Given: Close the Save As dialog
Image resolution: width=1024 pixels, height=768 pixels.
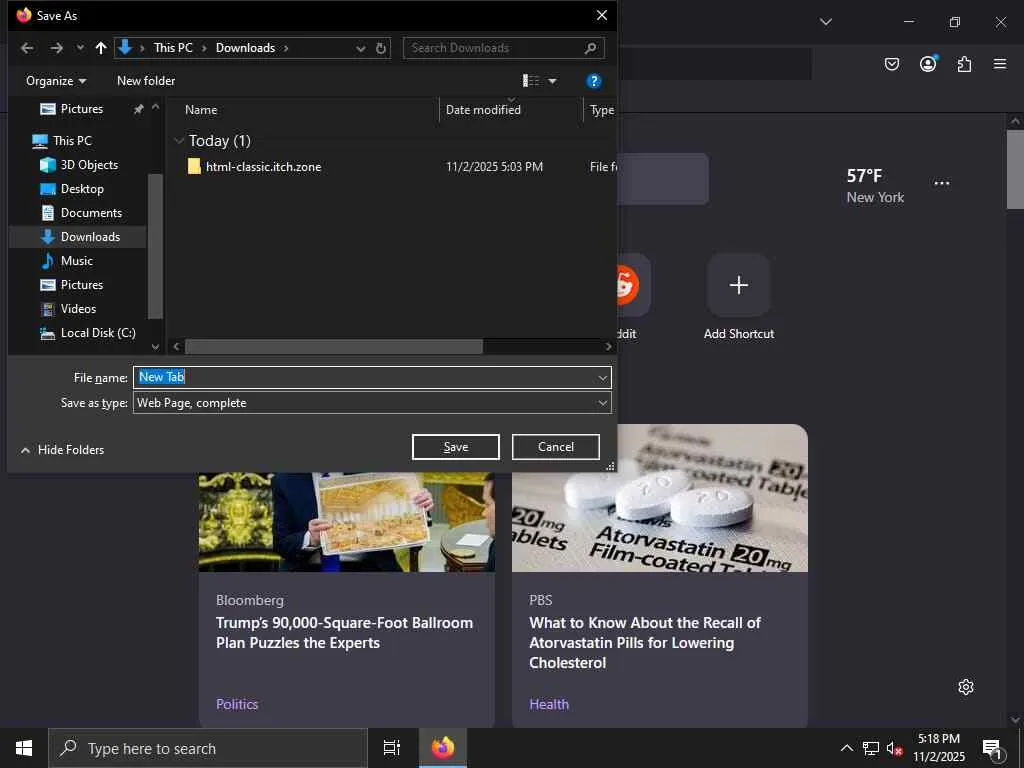Looking at the screenshot, I should click(601, 15).
